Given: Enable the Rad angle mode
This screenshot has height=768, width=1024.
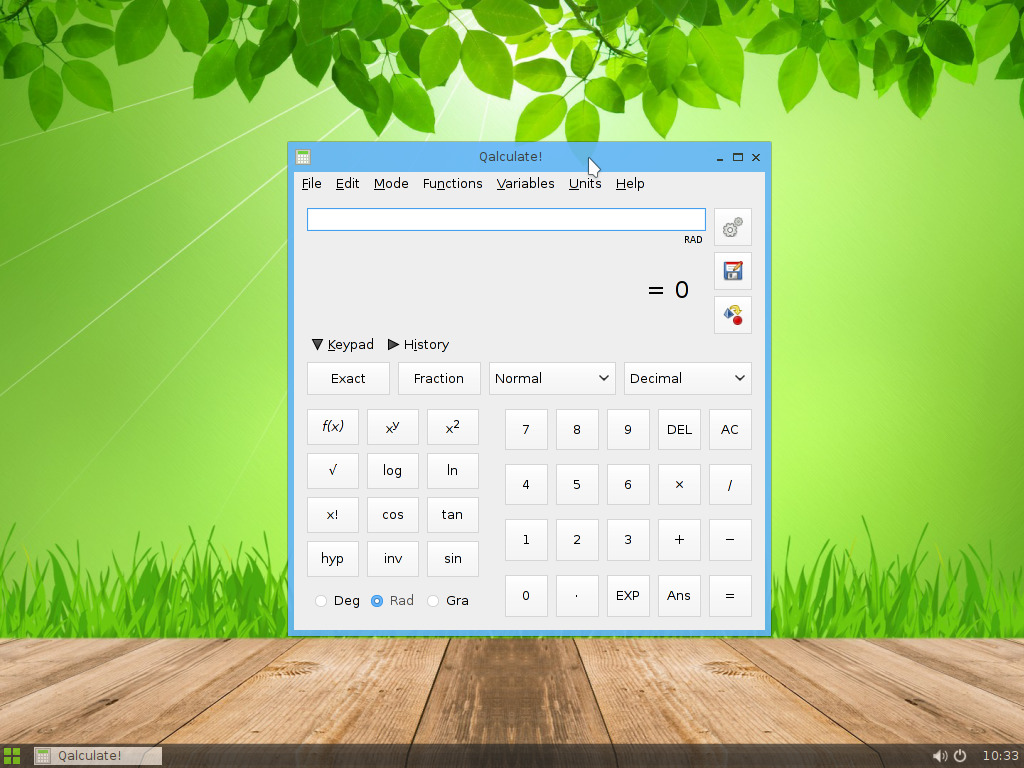Looking at the screenshot, I should (x=377, y=600).
